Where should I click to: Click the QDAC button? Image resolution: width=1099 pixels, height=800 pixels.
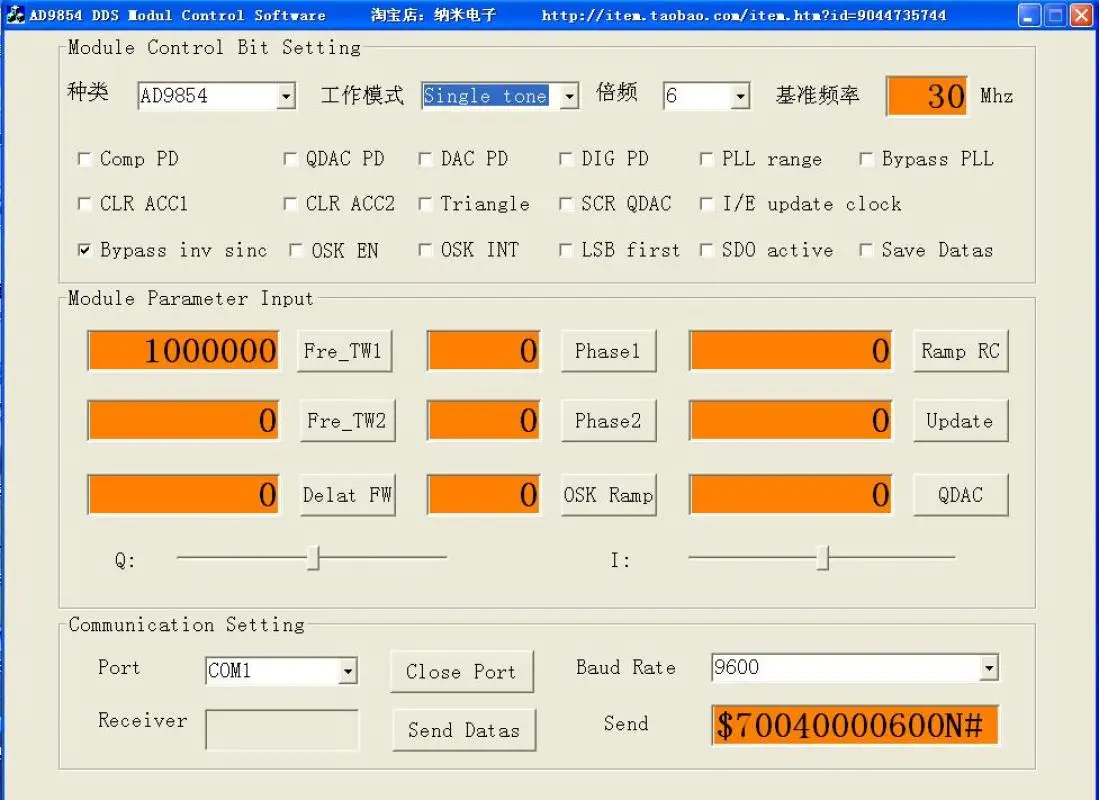(x=960, y=495)
